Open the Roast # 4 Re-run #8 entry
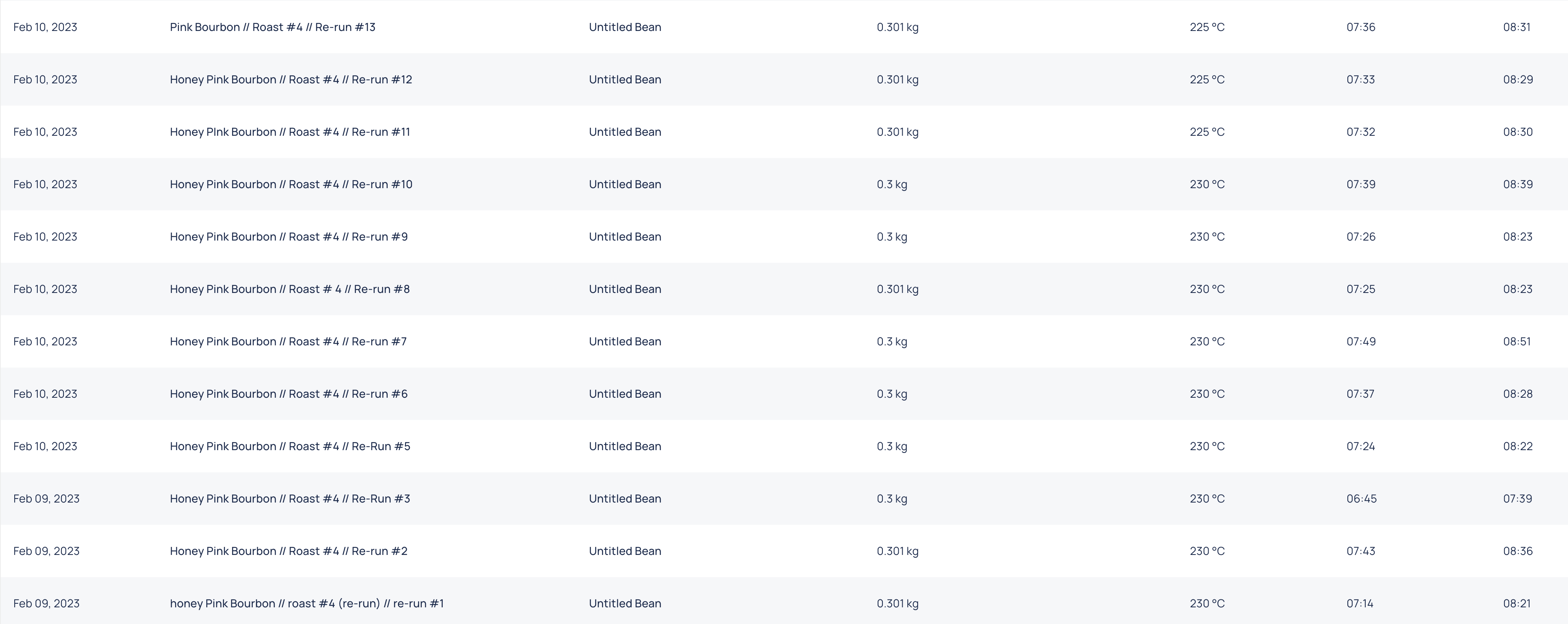Viewport: 1568px width, 624px height. click(x=289, y=289)
